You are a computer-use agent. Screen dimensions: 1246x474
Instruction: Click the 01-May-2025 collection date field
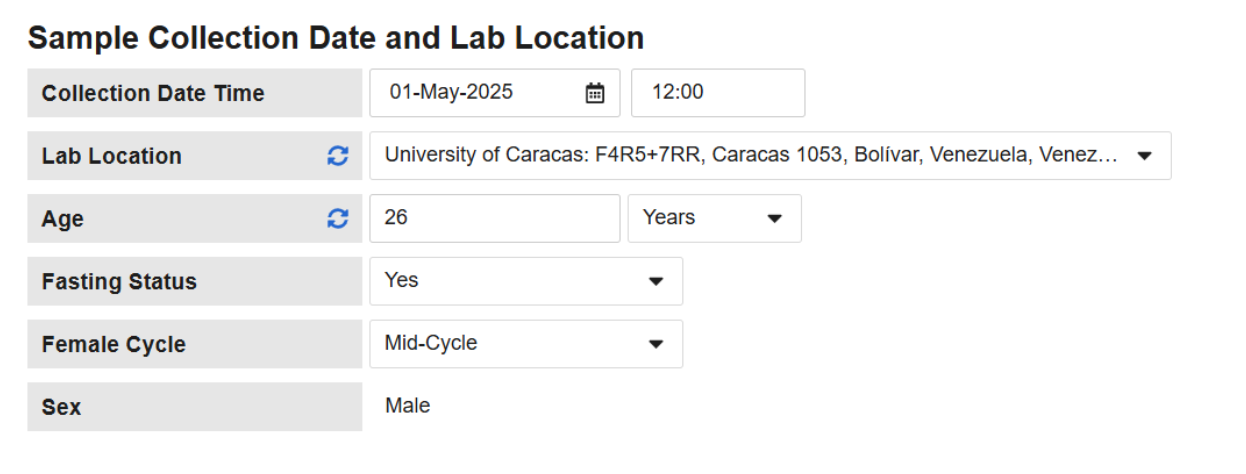click(x=480, y=93)
